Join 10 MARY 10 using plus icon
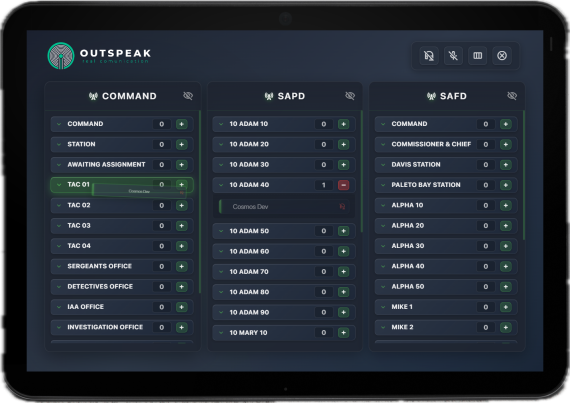The image size is (570, 403). click(344, 333)
